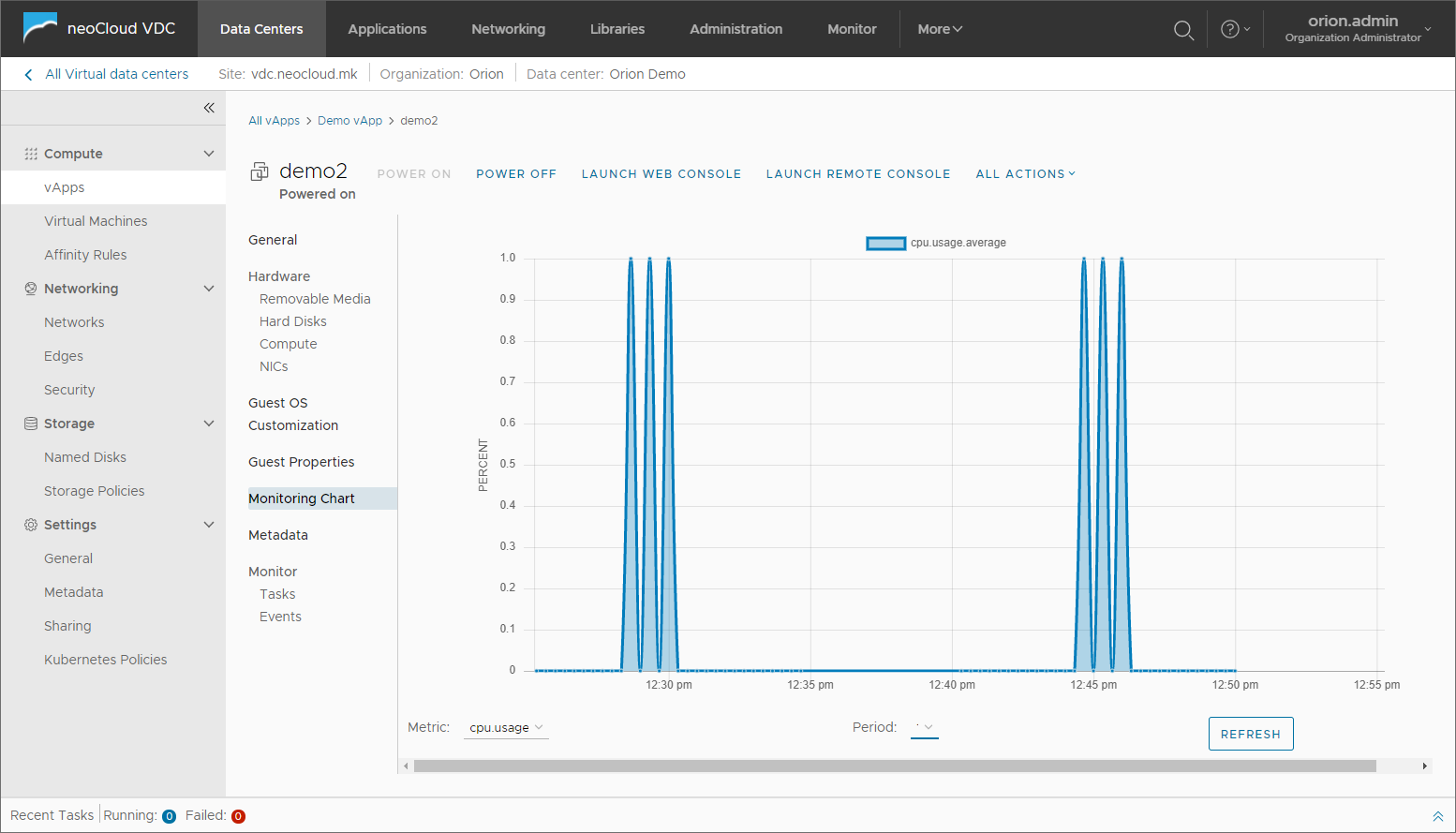Click the horizontal scrollbar thumb
The width and height of the screenshot is (1456, 833).
[x=895, y=766]
